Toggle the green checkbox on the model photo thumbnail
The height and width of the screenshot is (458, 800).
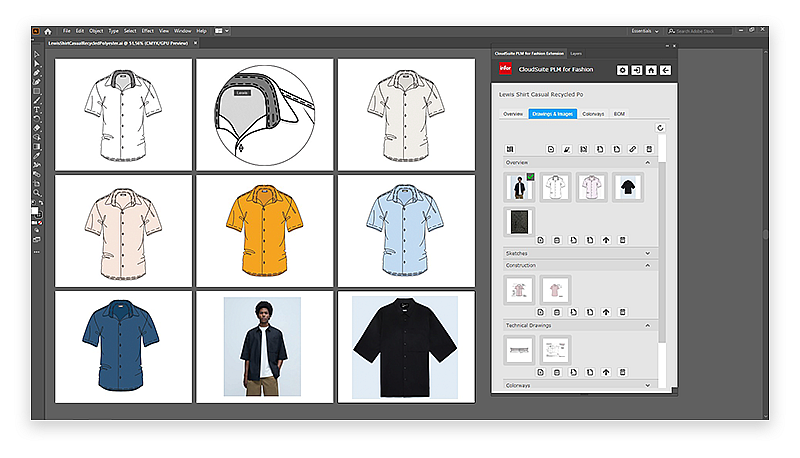531,177
